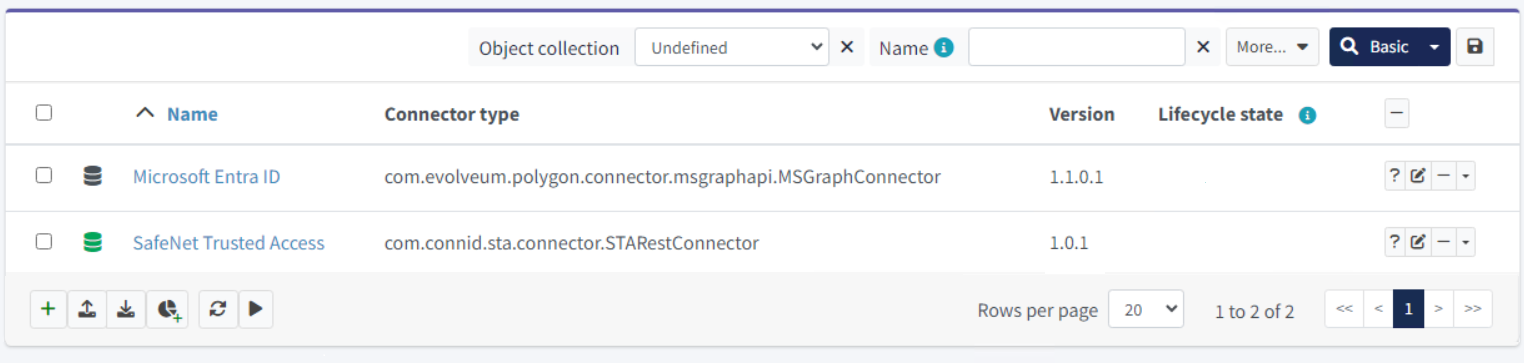Expand more actions for SafeNet Trusted Access row
This screenshot has height=363, width=1524.
coord(1465,242)
